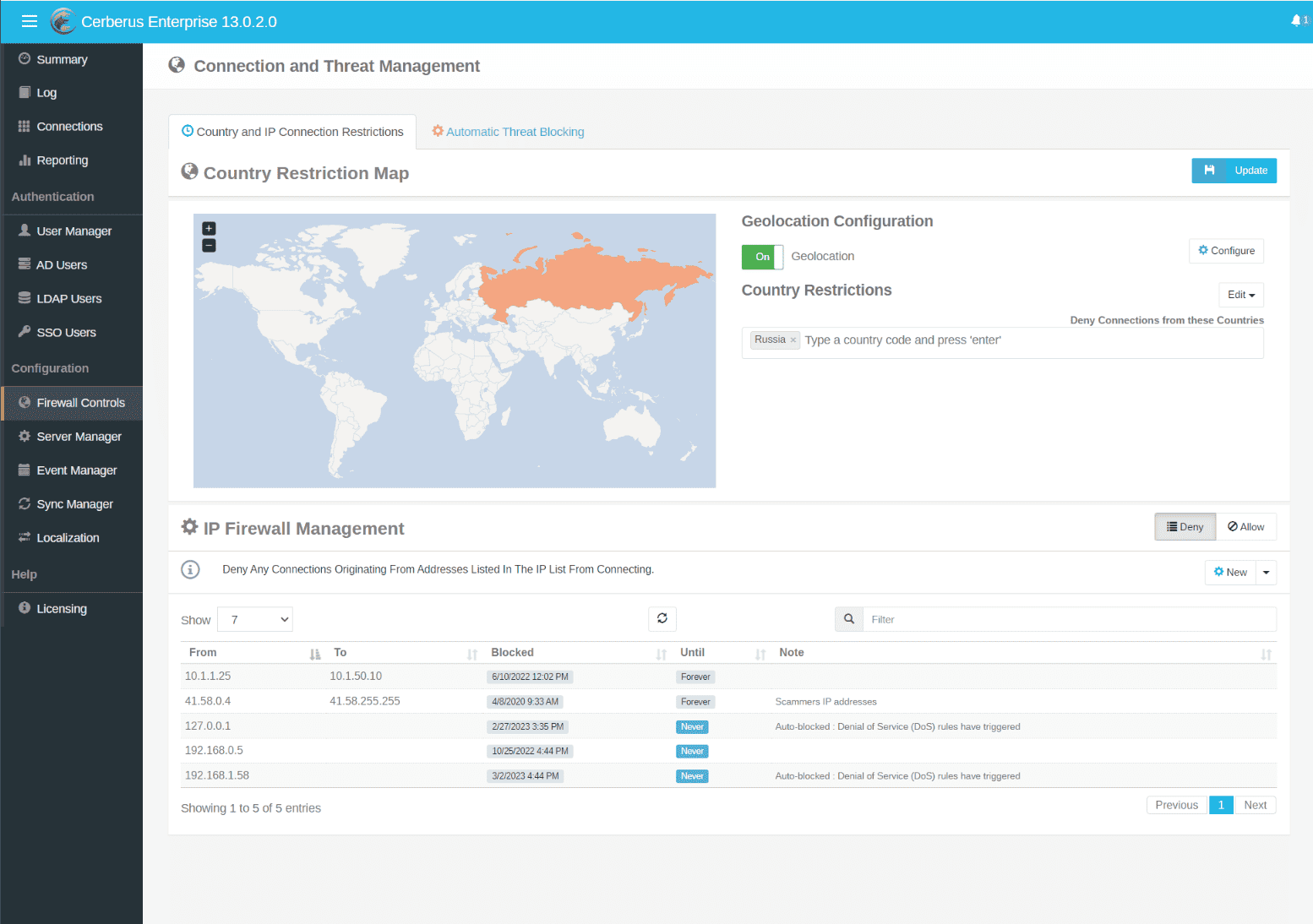The width and height of the screenshot is (1313, 924).
Task: Toggle Geolocation On switch
Action: point(762,257)
